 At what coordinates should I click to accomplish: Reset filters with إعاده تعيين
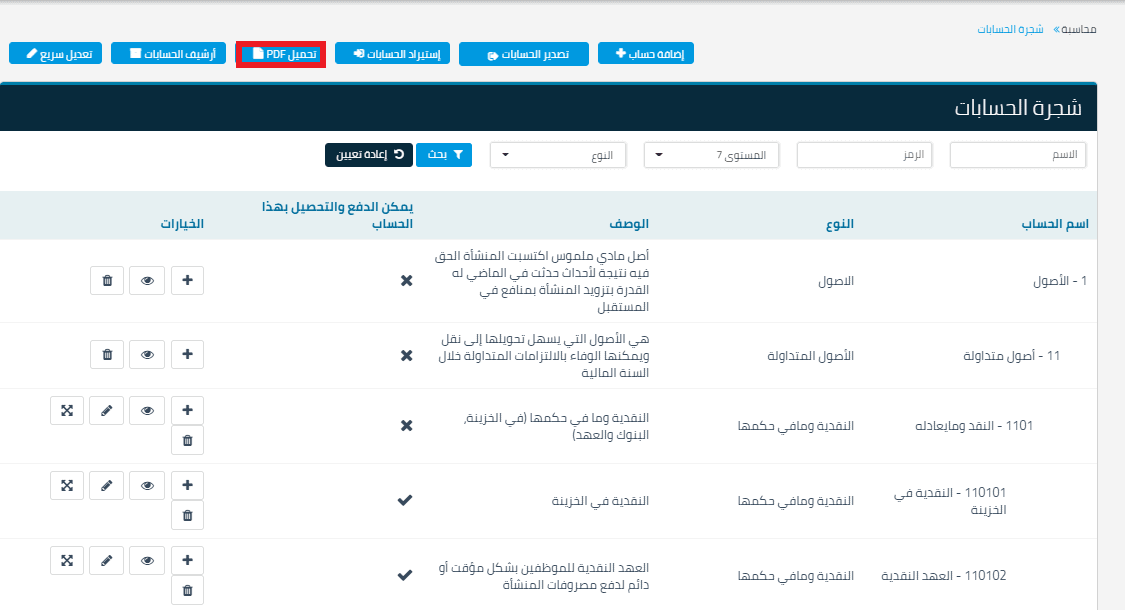(x=369, y=155)
